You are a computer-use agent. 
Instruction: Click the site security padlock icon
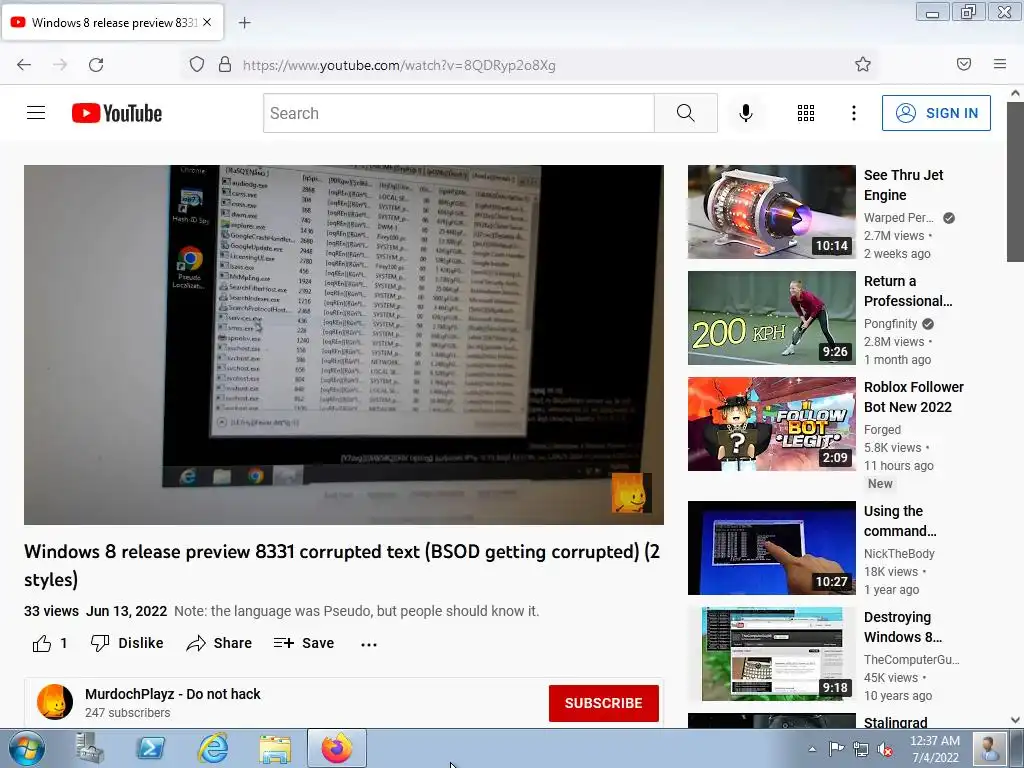point(225,65)
